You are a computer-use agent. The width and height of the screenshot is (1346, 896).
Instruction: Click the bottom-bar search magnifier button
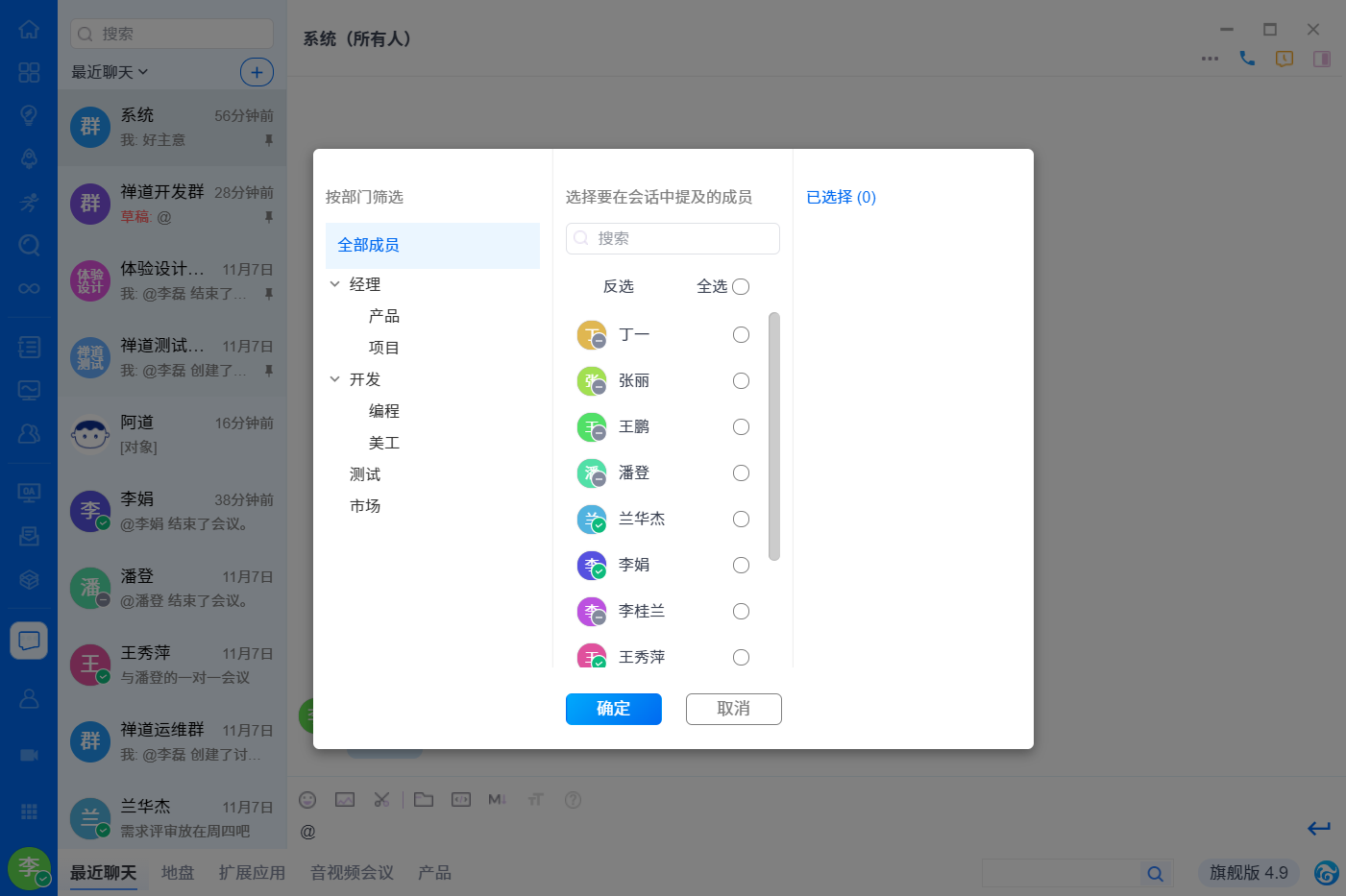point(1155,873)
